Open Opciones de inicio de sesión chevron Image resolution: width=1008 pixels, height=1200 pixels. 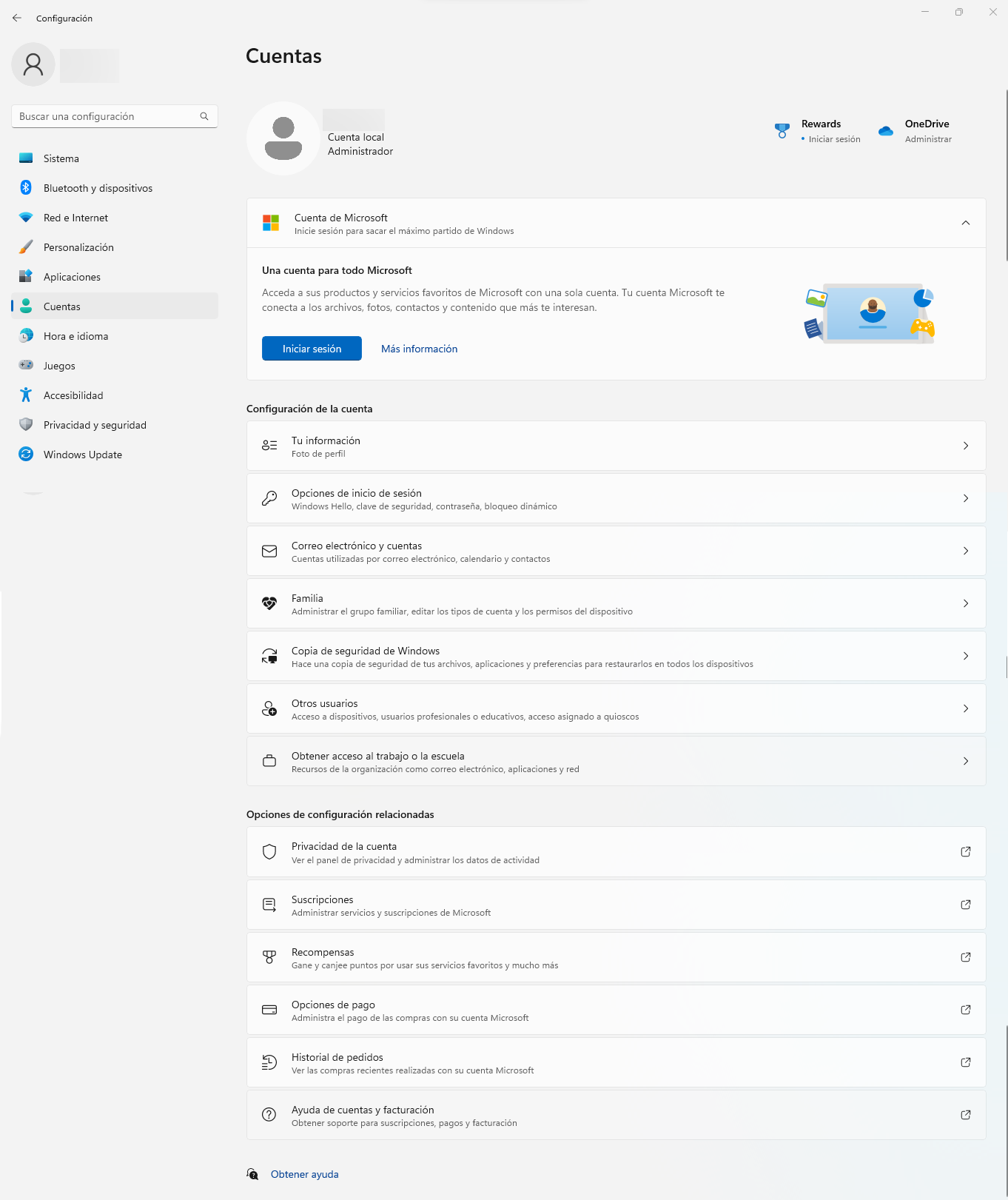point(966,498)
